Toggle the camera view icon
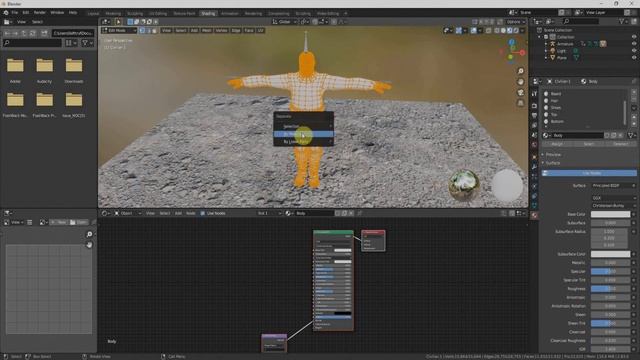The height and width of the screenshot is (360, 640). 520,93
